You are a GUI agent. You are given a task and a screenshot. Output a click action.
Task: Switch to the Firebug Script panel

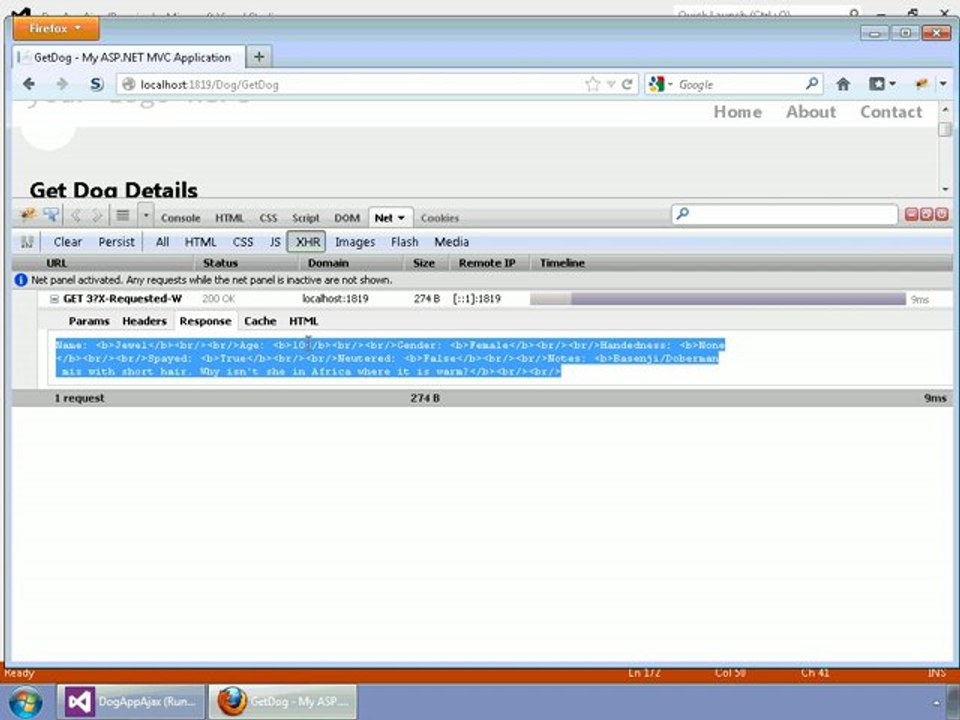coord(306,218)
